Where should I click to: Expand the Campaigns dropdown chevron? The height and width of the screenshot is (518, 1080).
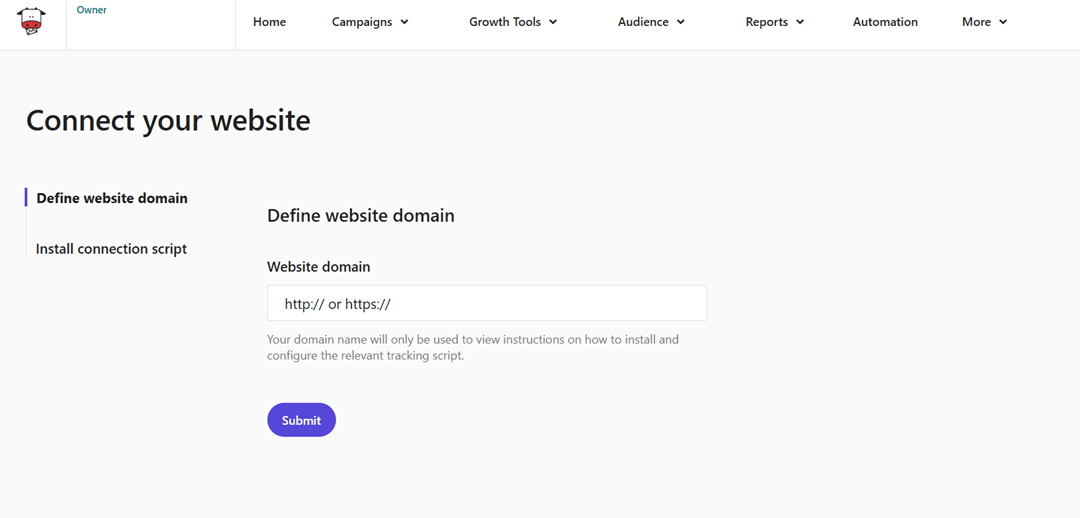(x=404, y=22)
